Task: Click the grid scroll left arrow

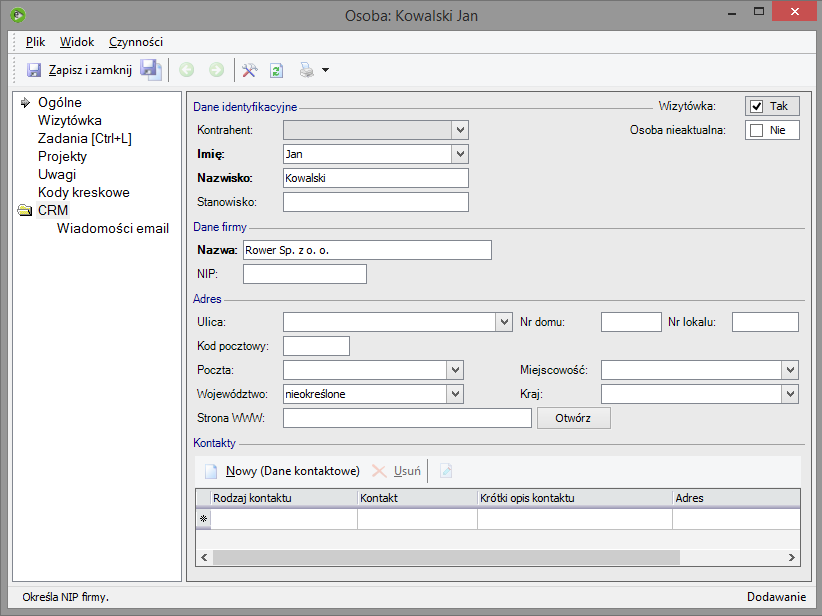Action: 204,557
